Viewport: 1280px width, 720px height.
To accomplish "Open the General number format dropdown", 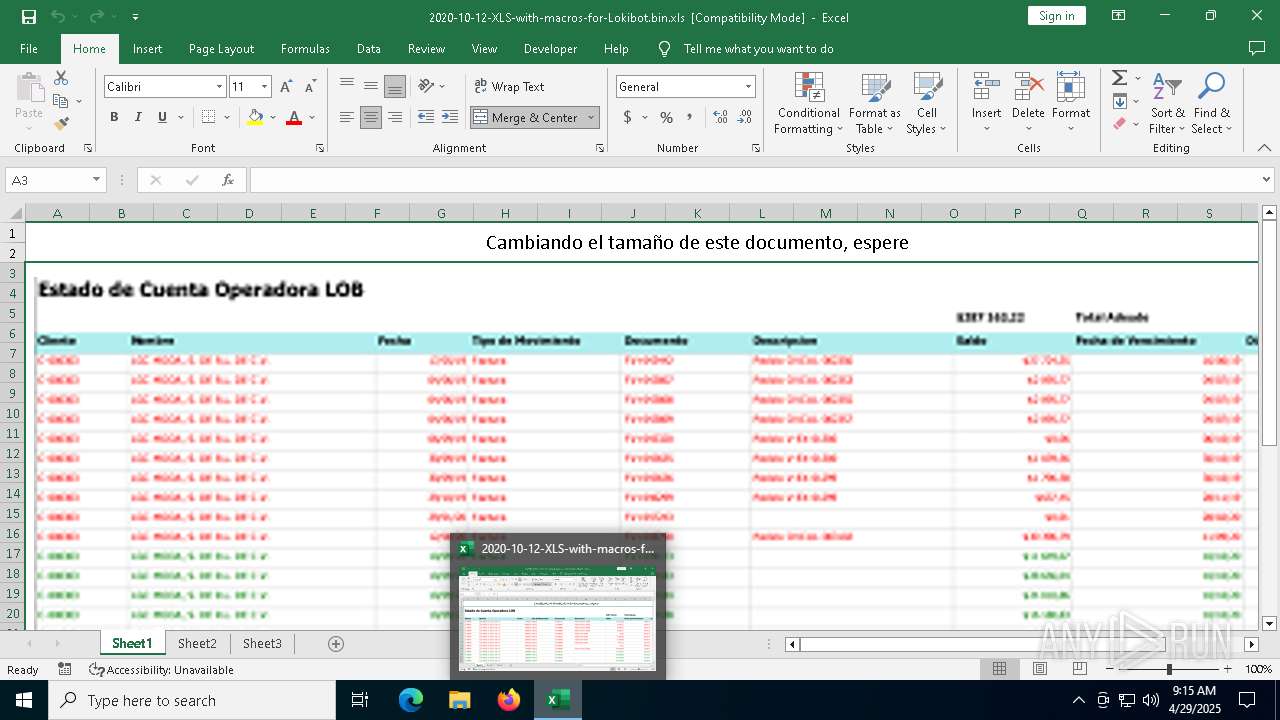I will point(748,87).
